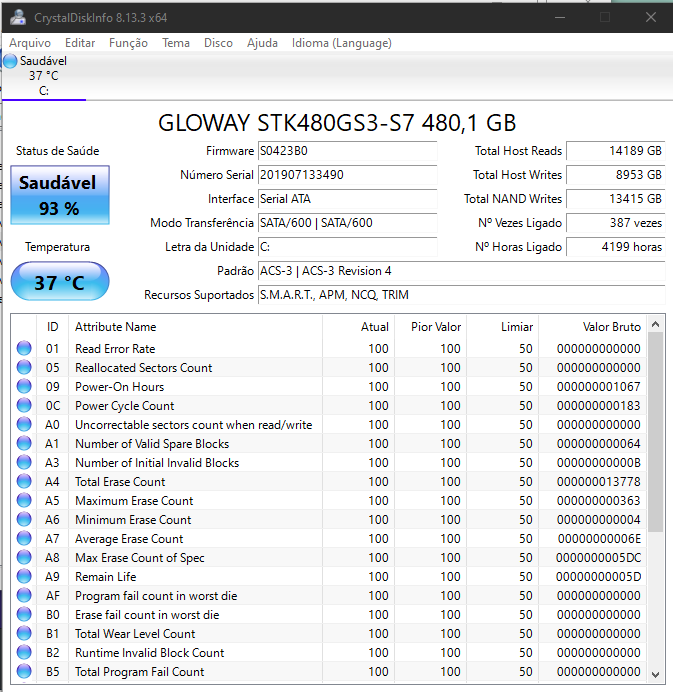673x692 pixels.
Task: Select the Total Erase Count attribute name
Action: point(120,481)
